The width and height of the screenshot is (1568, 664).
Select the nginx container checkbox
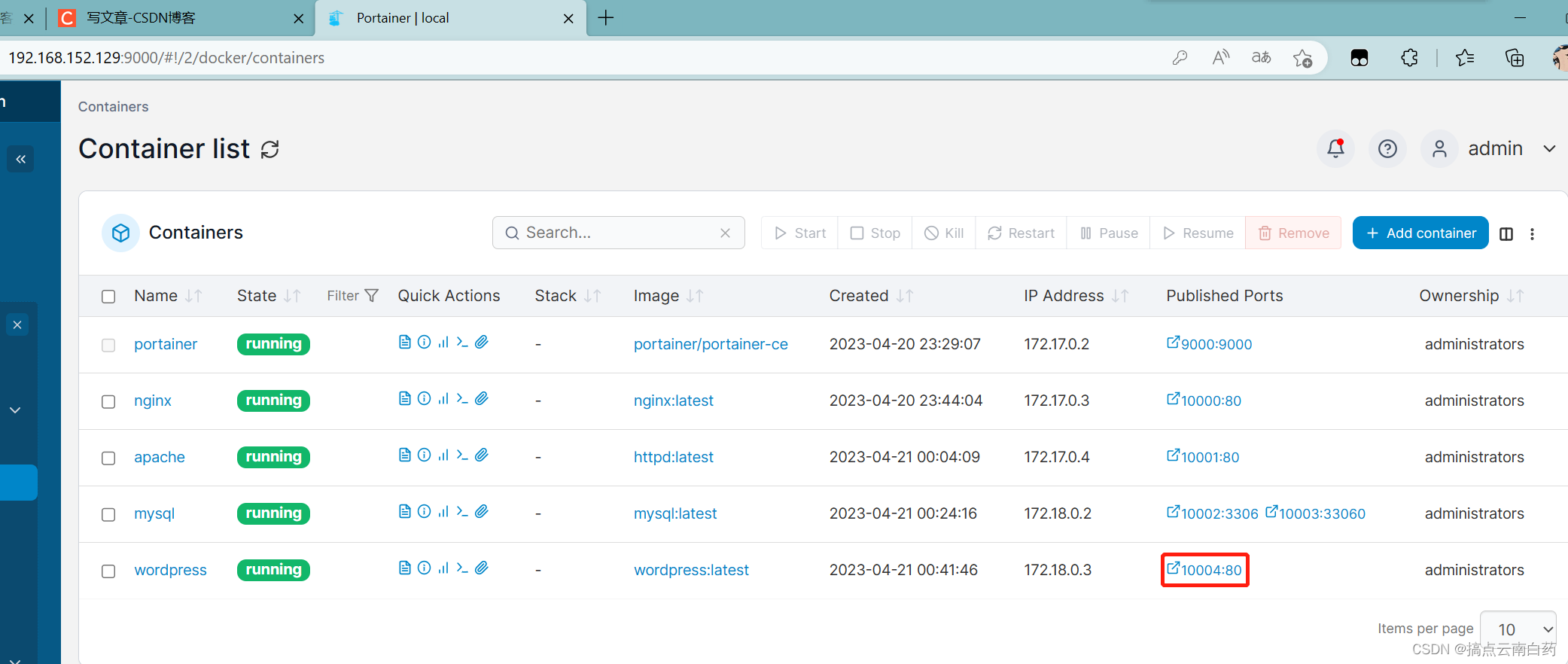click(108, 402)
